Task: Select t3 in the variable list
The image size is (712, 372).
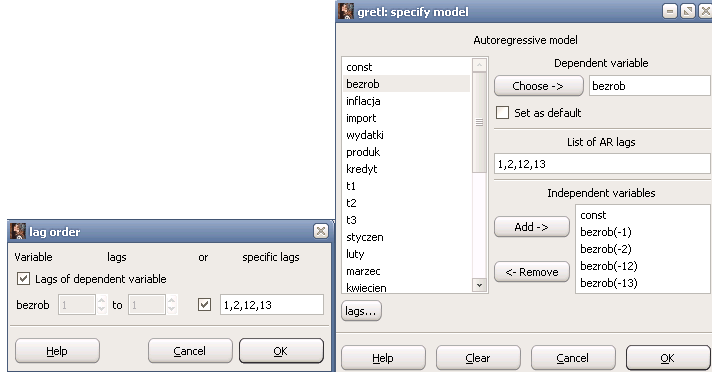Action: pyautogui.click(x=407, y=220)
